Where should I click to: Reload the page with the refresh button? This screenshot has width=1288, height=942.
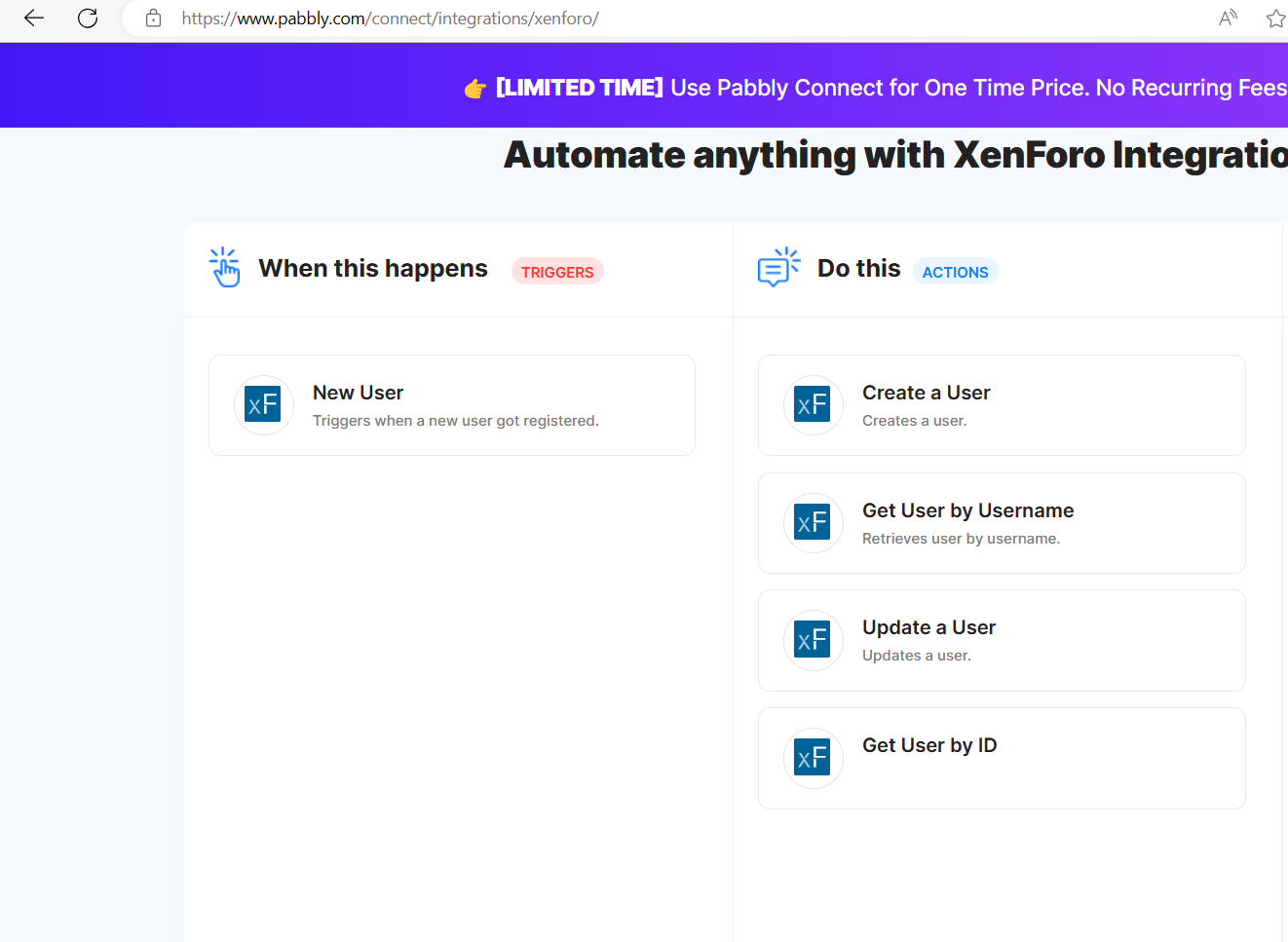(x=88, y=19)
